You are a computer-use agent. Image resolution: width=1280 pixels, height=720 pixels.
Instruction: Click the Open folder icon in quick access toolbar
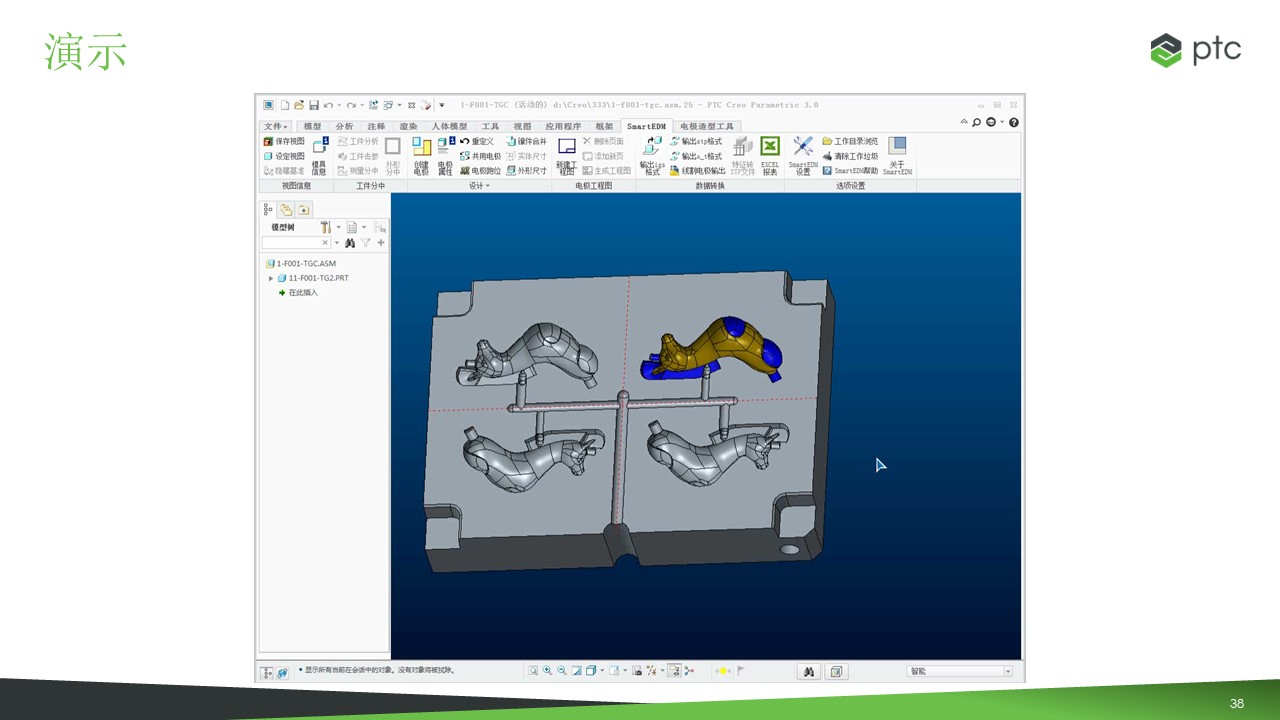click(x=299, y=105)
